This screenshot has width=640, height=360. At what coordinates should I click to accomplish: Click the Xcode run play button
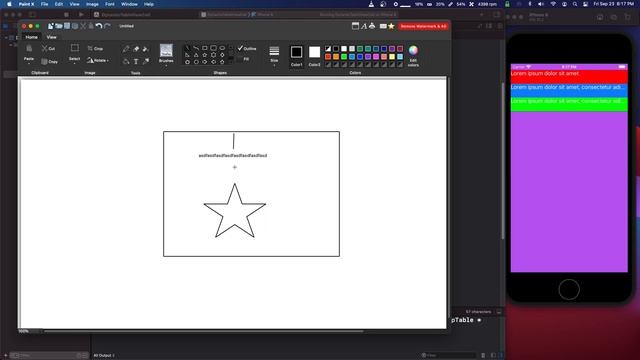81,15
